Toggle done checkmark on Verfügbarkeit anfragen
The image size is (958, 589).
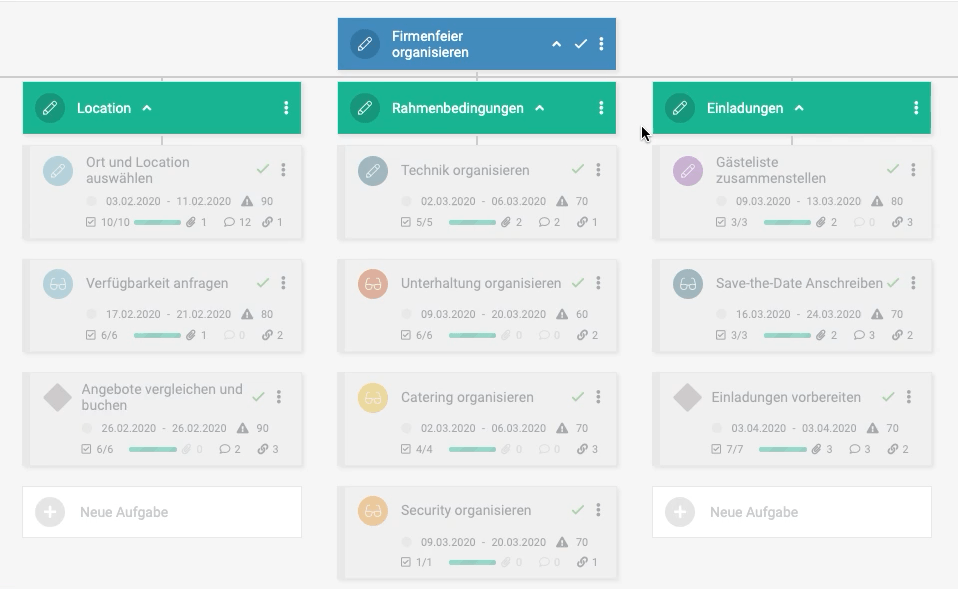263,283
